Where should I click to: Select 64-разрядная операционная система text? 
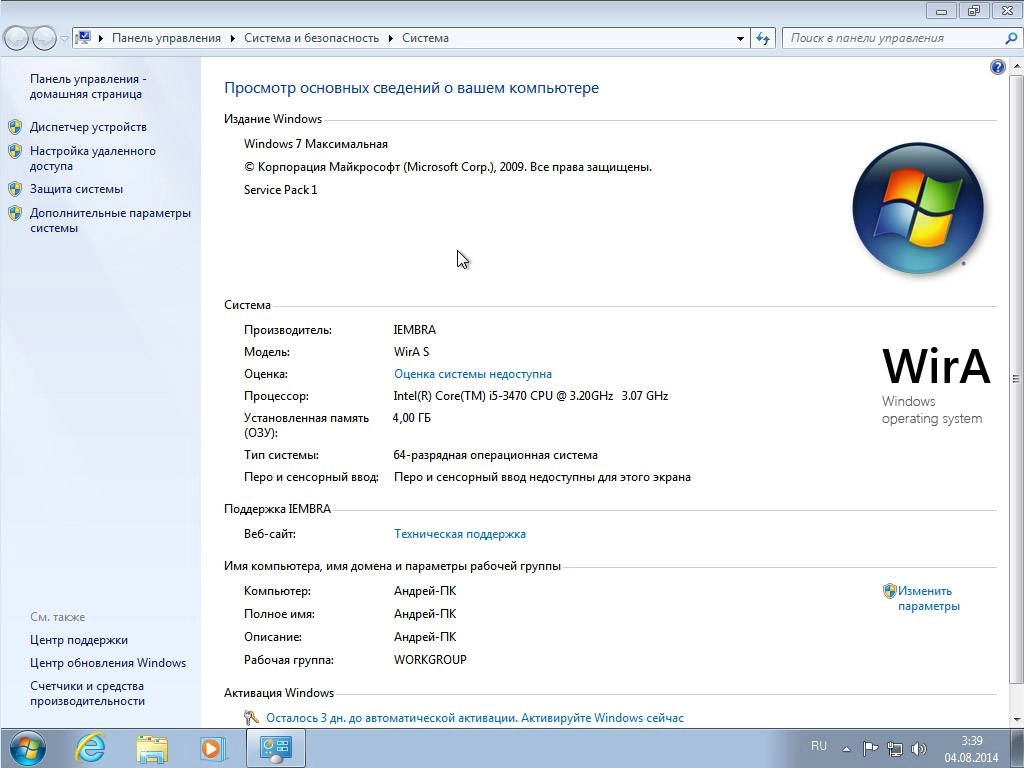coord(495,455)
